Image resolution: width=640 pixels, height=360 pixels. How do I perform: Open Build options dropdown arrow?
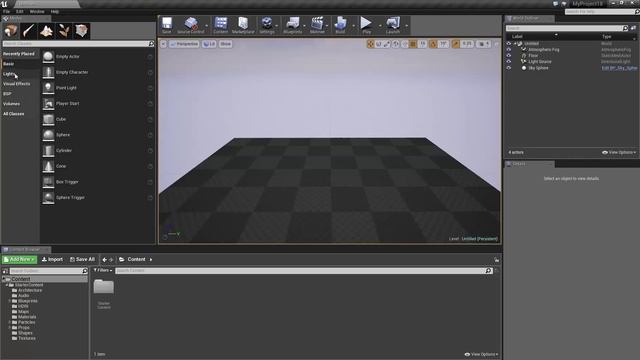tap(353, 26)
